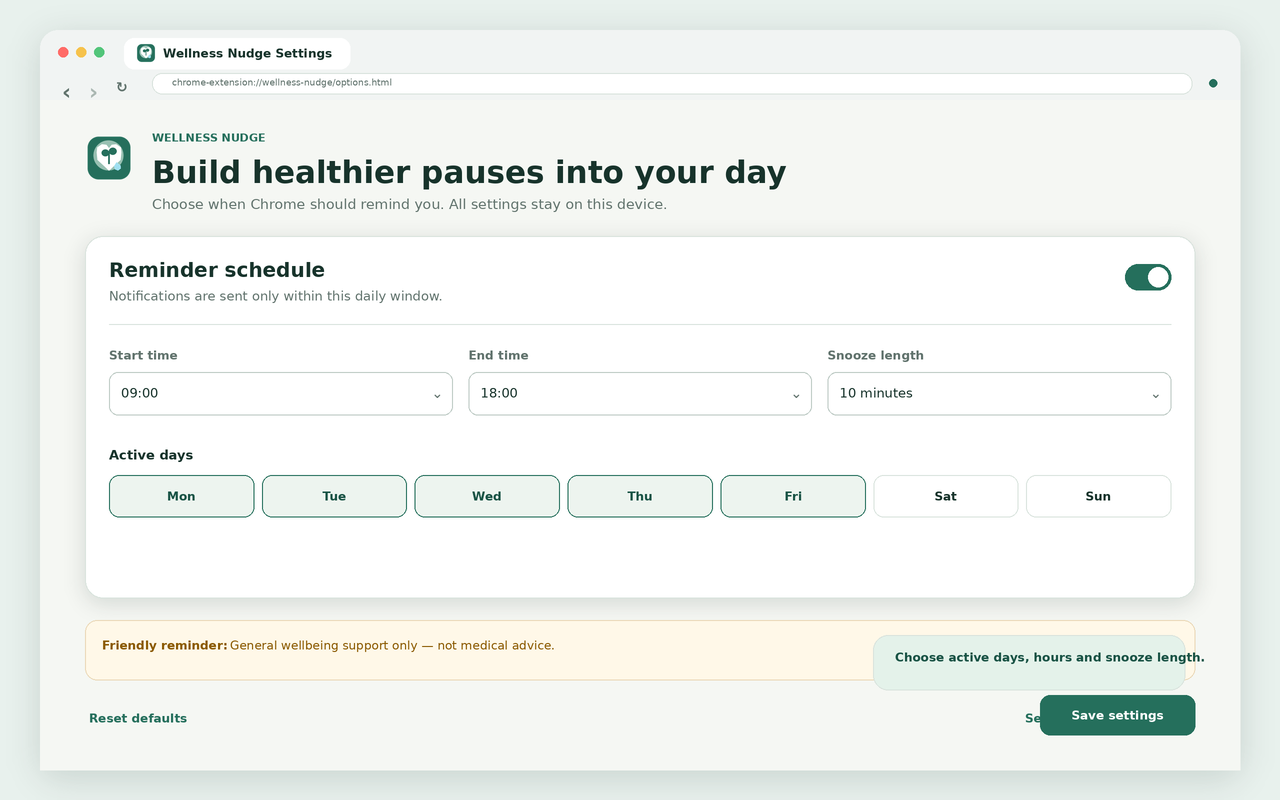Screen dimensions: 1280x800
Task: Click the Reset defaults link
Action: pyautogui.click(x=138, y=718)
